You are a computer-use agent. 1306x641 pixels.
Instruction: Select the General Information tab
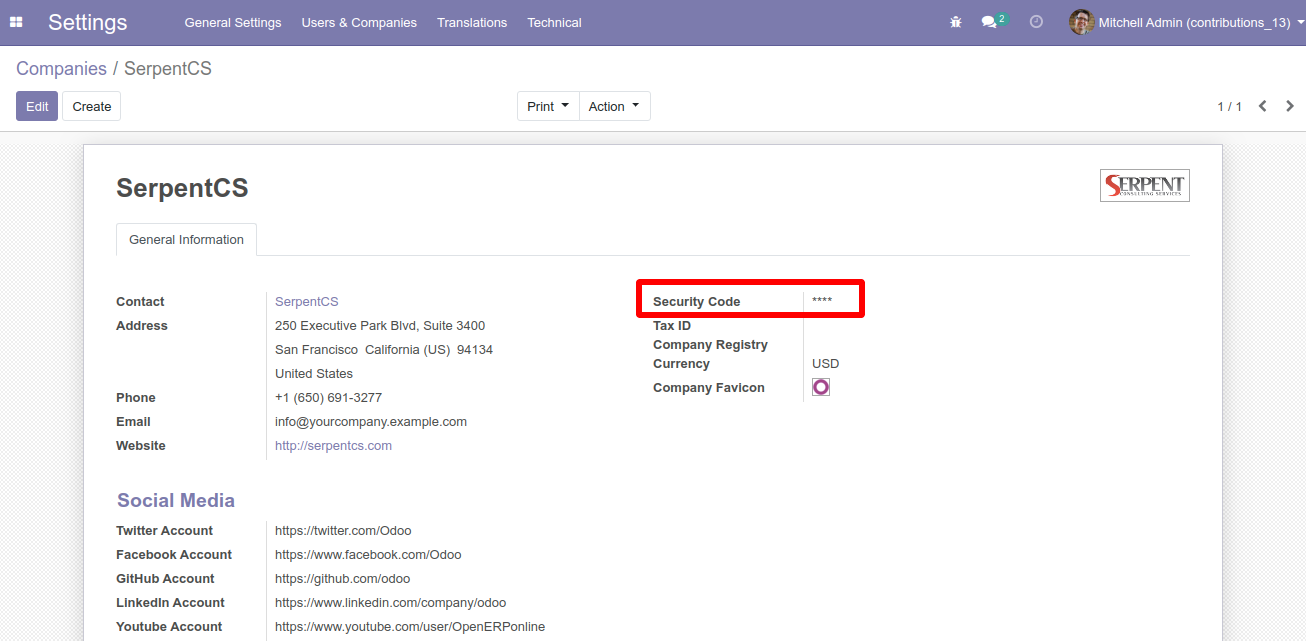click(186, 240)
